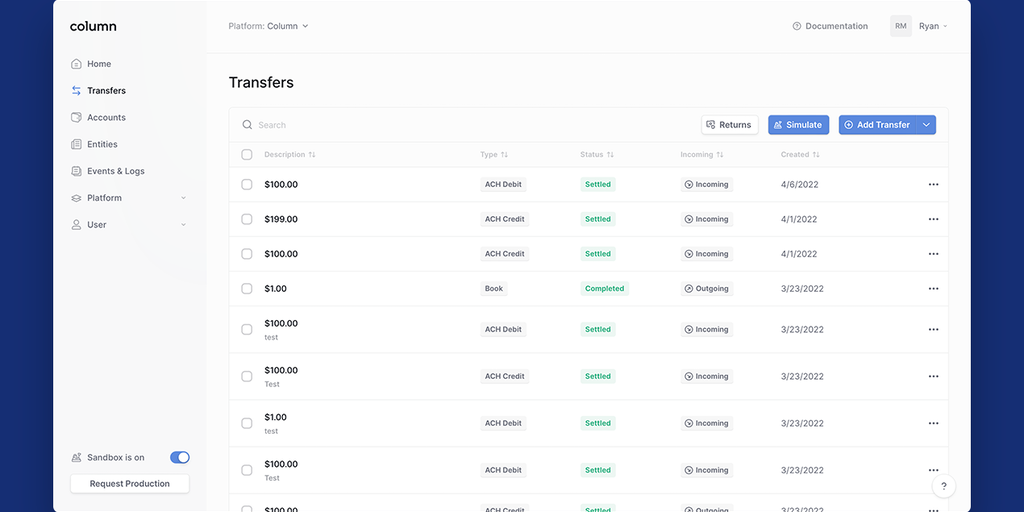The width and height of the screenshot is (1024, 512).
Task: Open the three-dot menu for 4/6/2022 transfer
Action: click(933, 185)
